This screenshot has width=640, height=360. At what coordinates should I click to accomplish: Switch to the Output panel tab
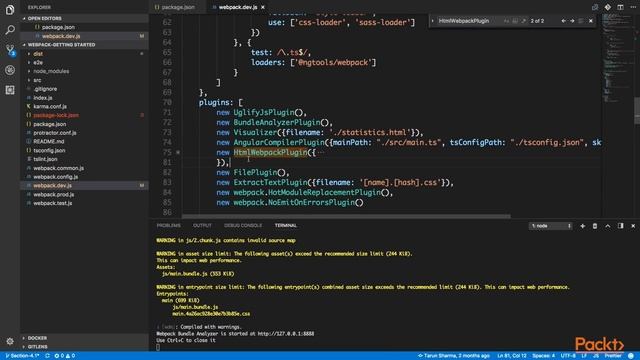(202, 225)
